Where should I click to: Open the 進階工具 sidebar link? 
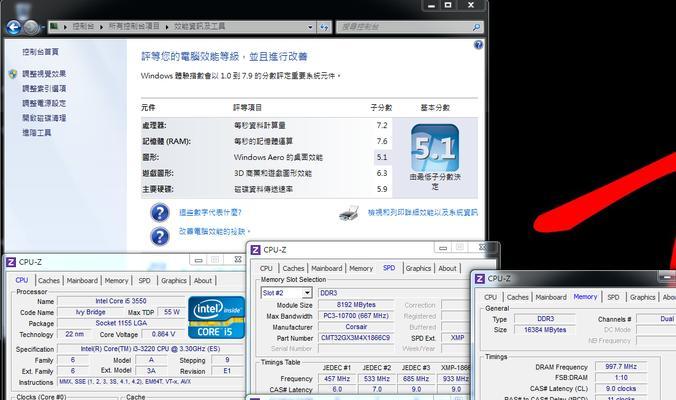[37, 132]
